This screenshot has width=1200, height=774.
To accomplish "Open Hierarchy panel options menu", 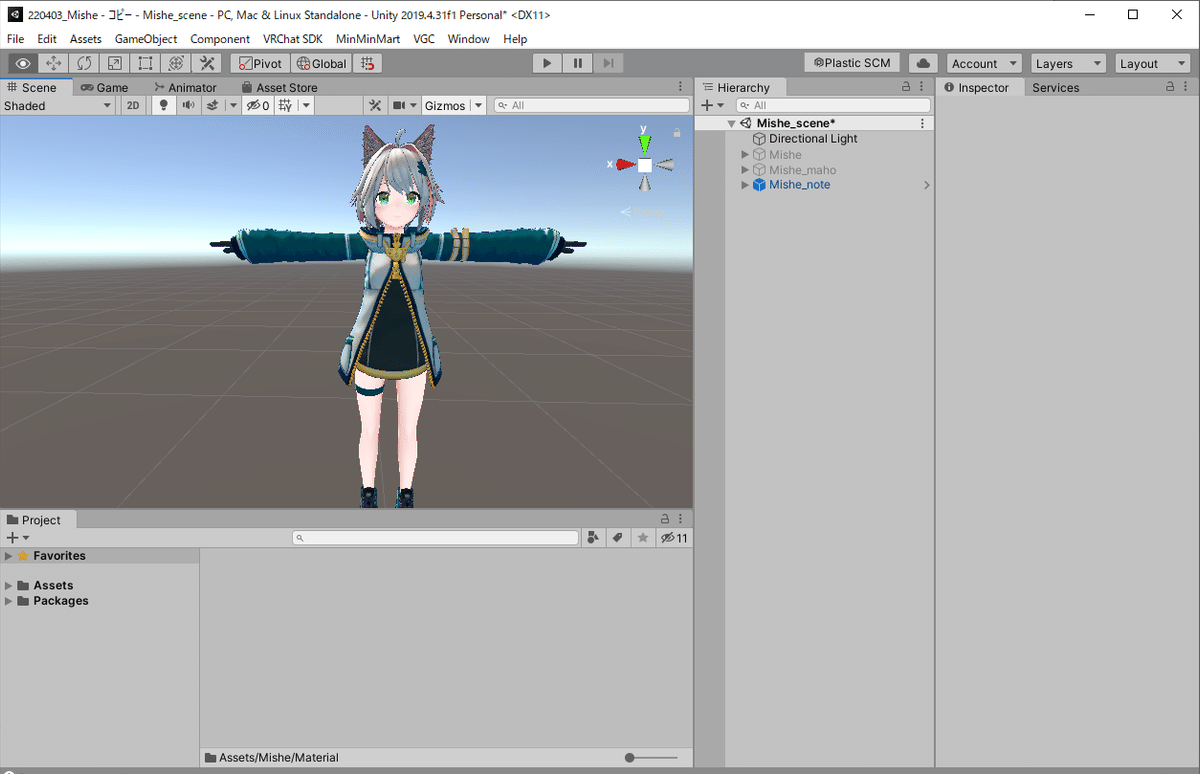I will [921, 87].
